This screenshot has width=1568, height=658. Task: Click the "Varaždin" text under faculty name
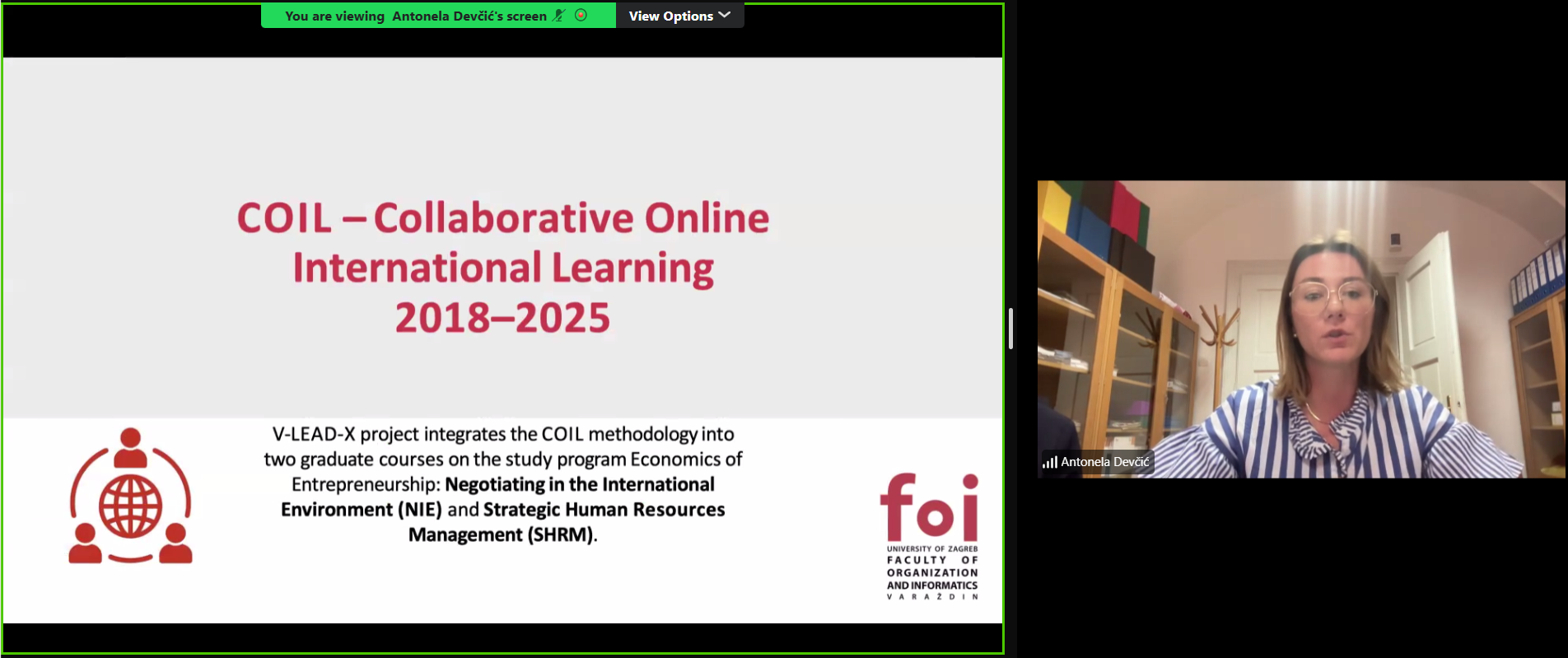click(x=932, y=597)
